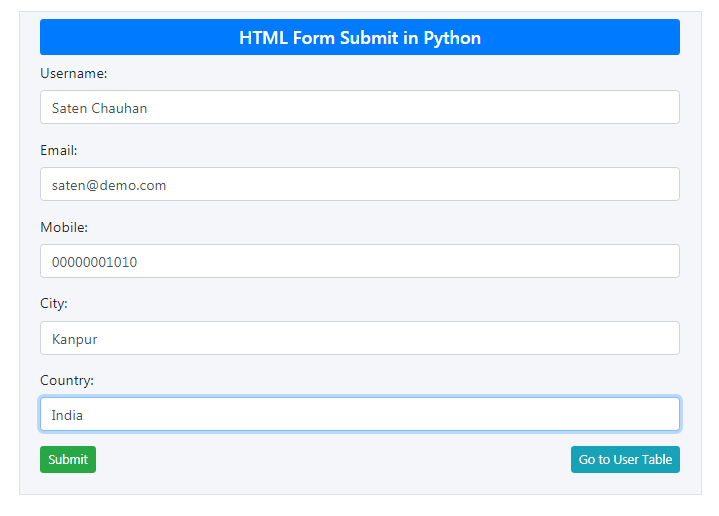
Task: Click the 'HTML Form Submit in Python' heading
Action: coord(360,38)
